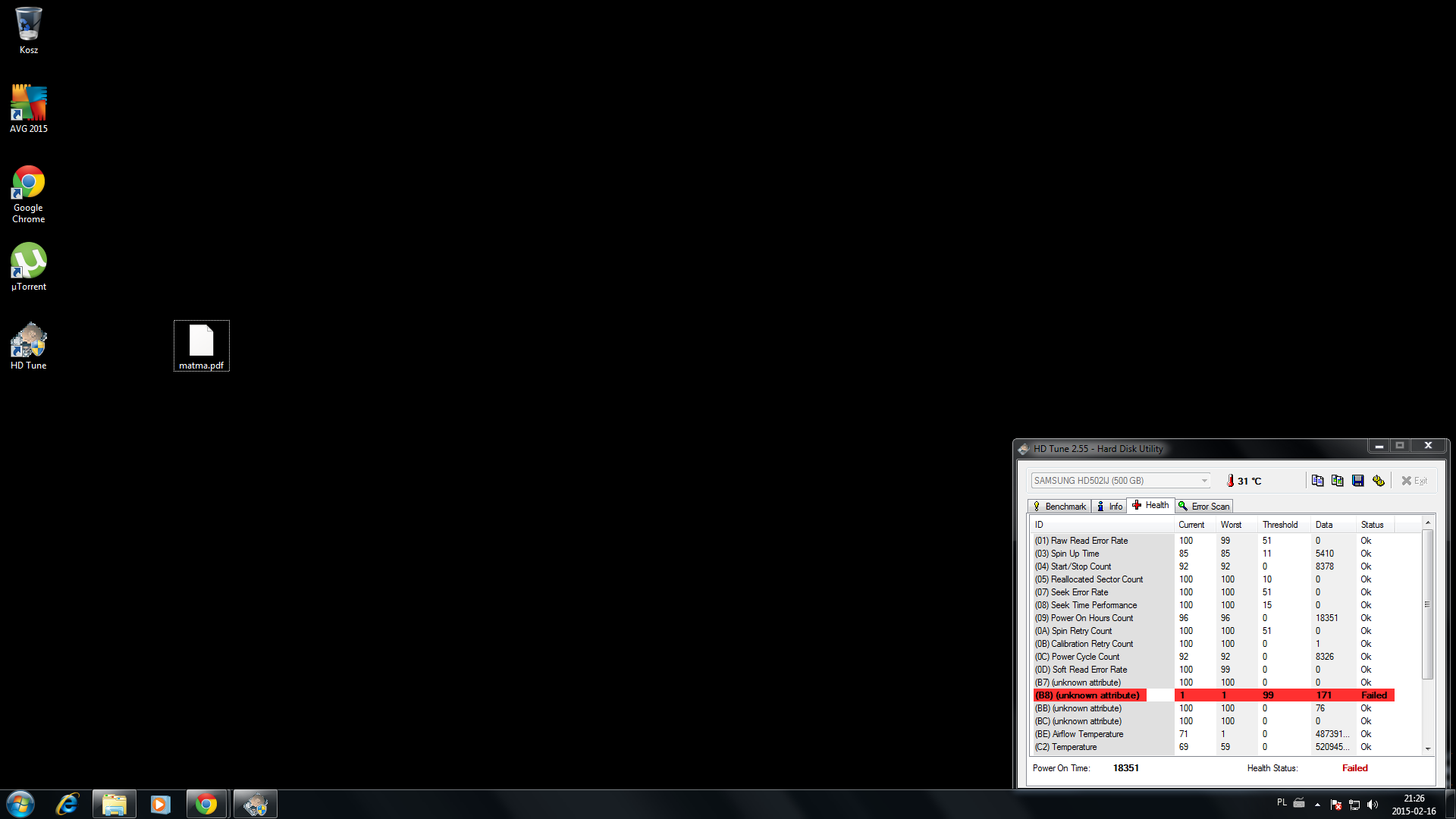Image resolution: width=1456 pixels, height=819 pixels.
Task: Open HD Tune options via the gears icon
Action: [x=1379, y=480]
